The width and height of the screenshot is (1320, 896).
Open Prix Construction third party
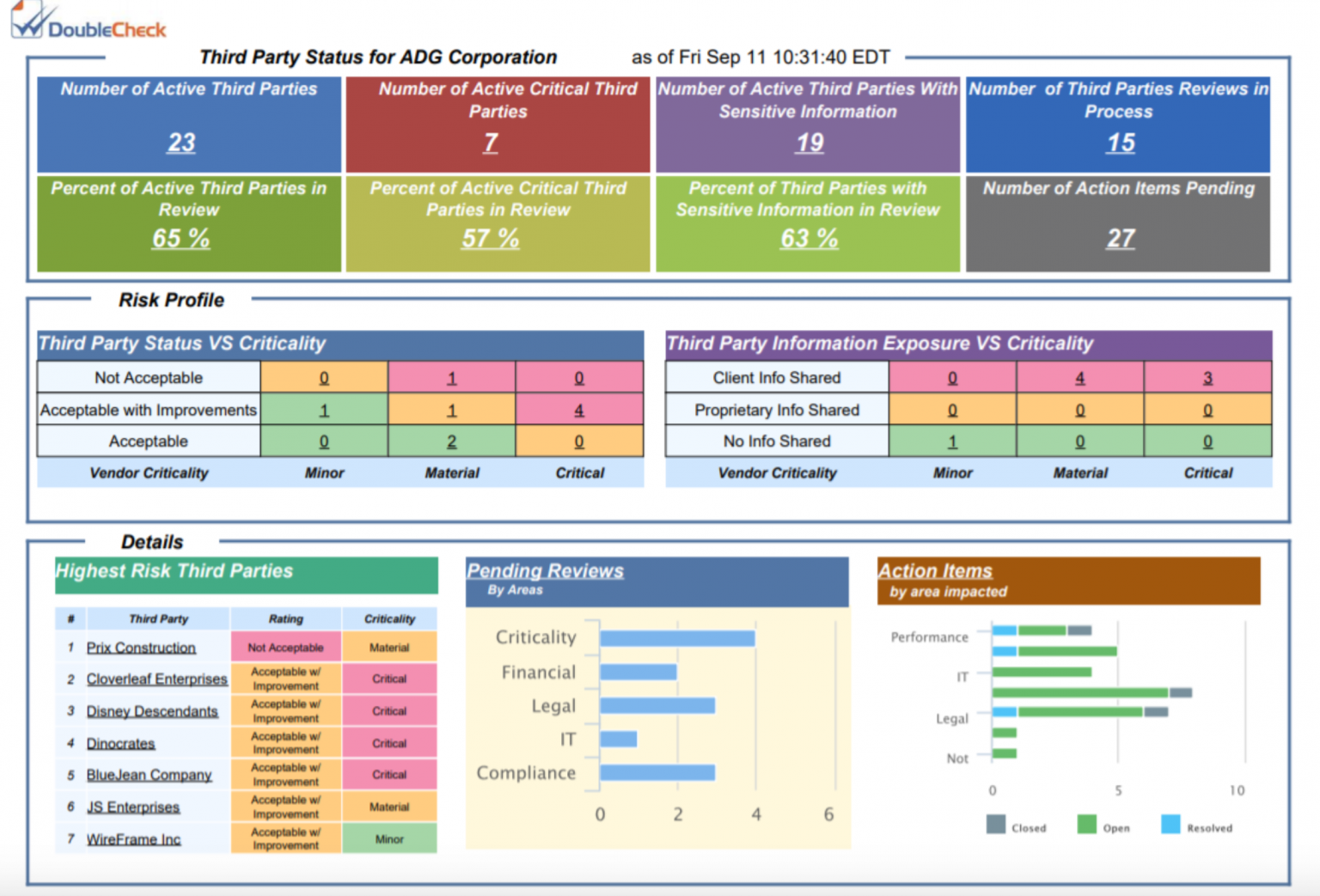tap(141, 648)
